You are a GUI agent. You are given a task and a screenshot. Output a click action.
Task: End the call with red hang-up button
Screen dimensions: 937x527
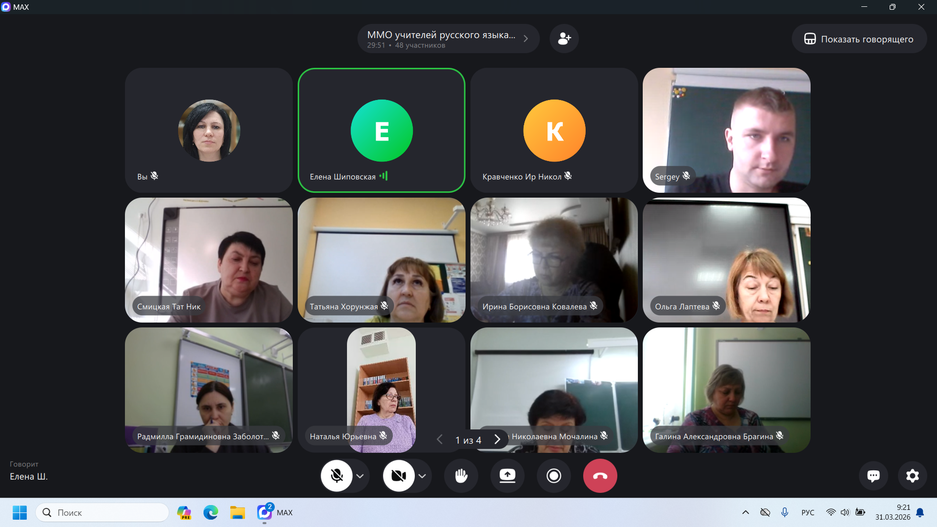point(600,476)
